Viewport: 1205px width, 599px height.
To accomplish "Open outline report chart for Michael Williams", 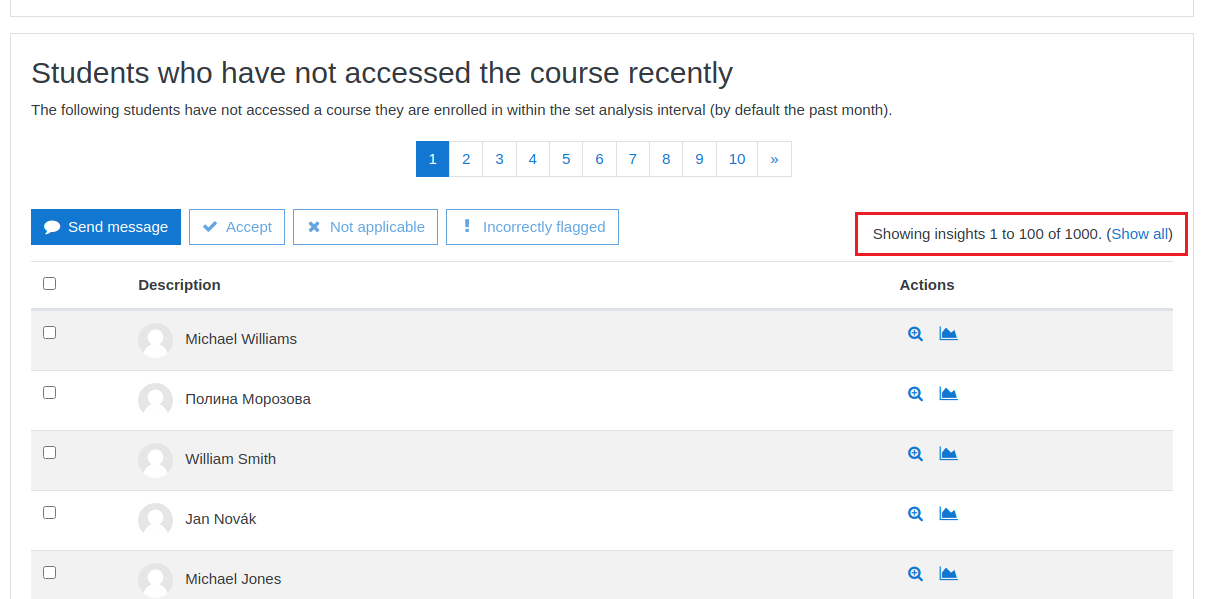I will pyautogui.click(x=948, y=334).
